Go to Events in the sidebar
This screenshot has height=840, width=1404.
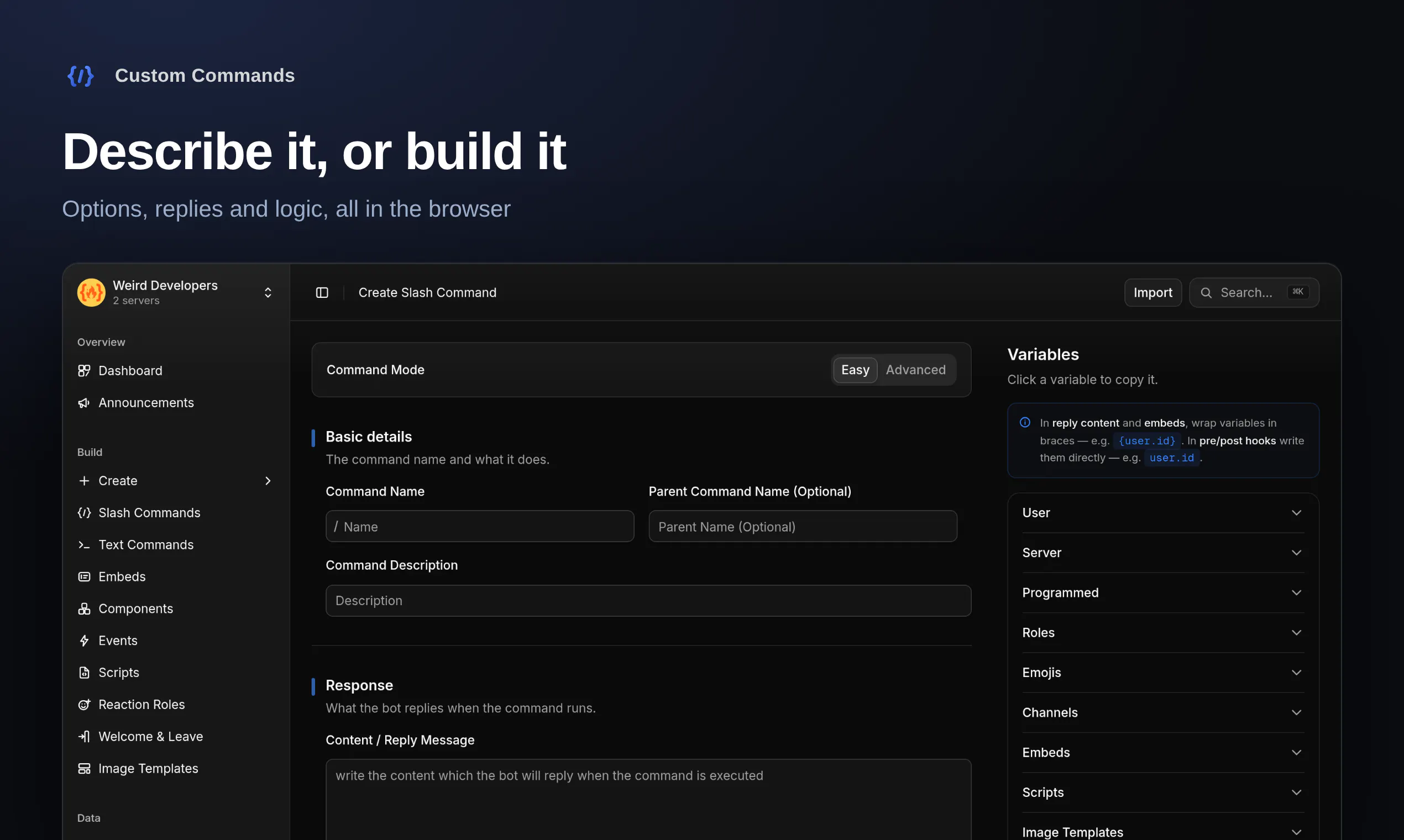(176, 640)
